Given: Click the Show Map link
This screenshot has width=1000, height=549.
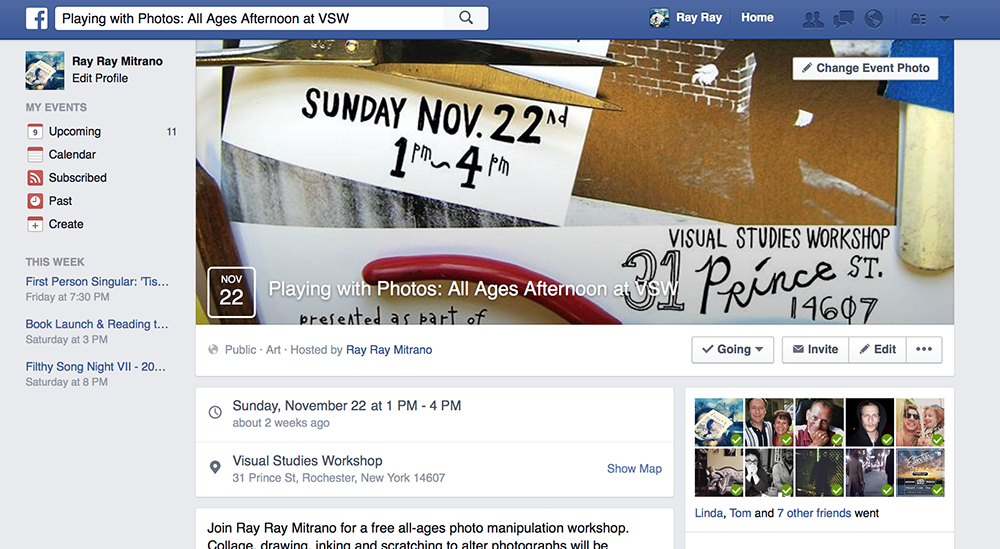Looking at the screenshot, I should point(634,469).
